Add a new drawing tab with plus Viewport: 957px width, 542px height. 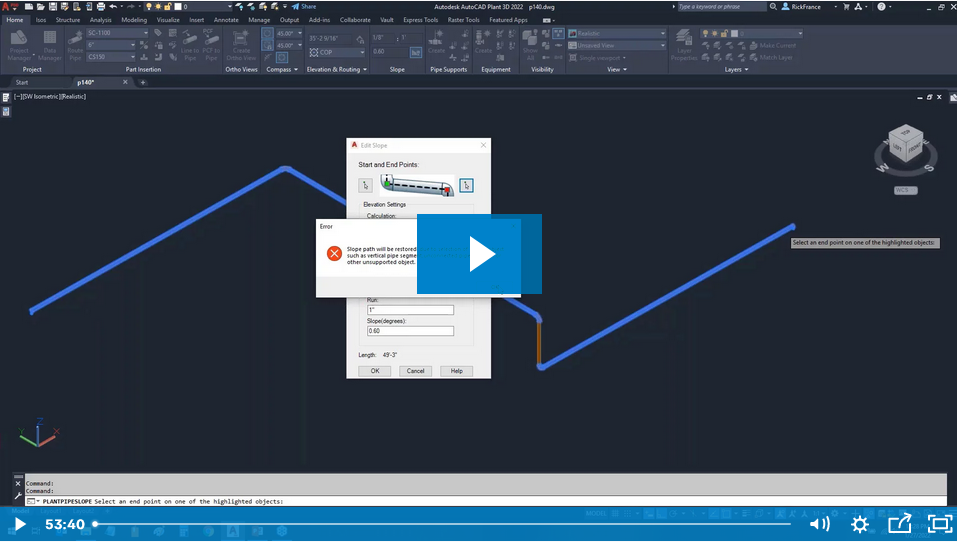click(142, 82)
